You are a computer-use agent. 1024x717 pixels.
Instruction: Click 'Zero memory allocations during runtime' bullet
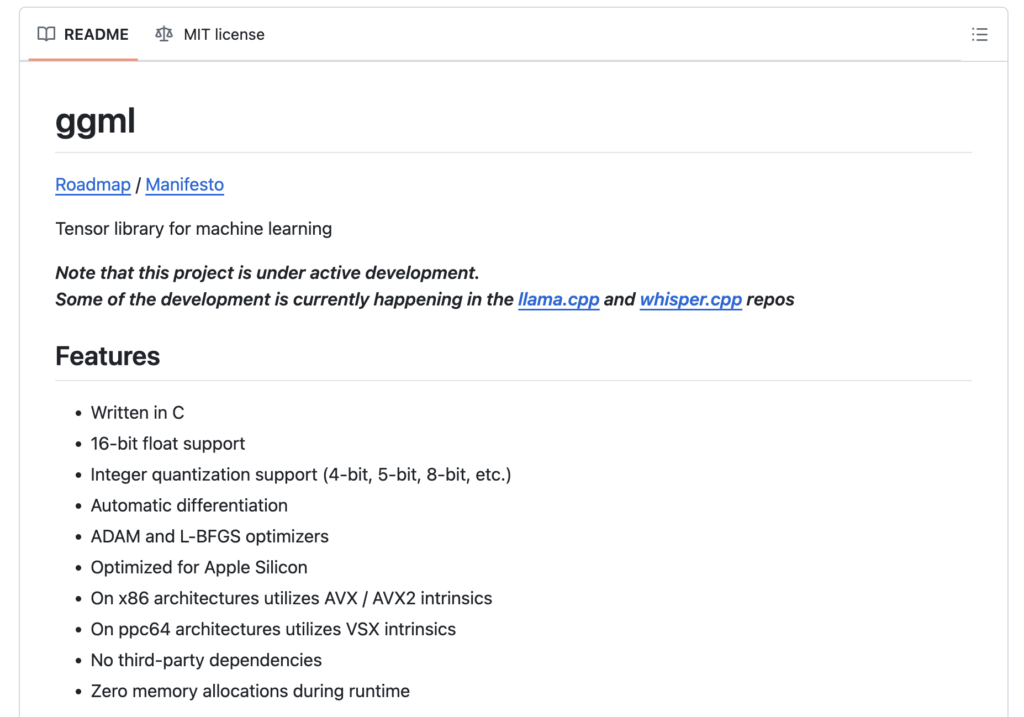[x=250, y=691]
